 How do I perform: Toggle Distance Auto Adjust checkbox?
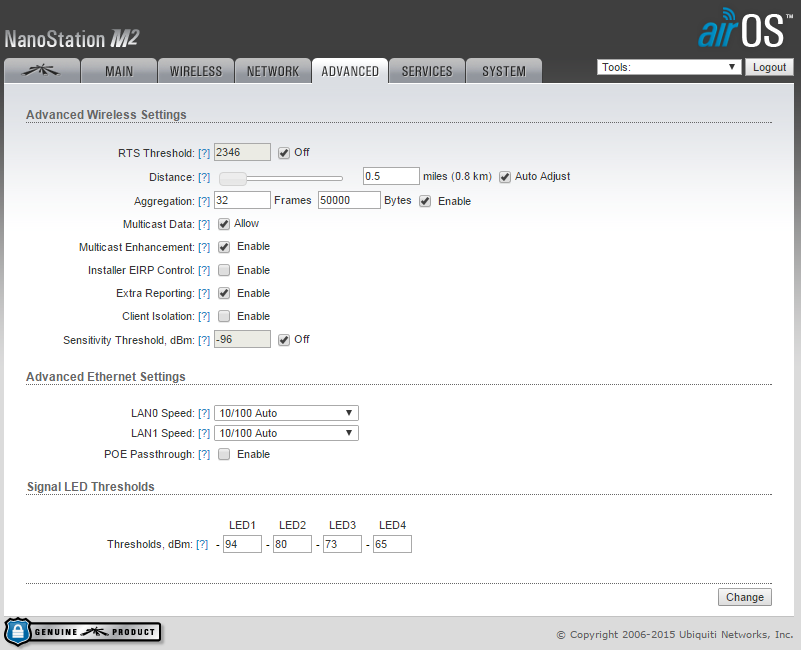(505, 177)
